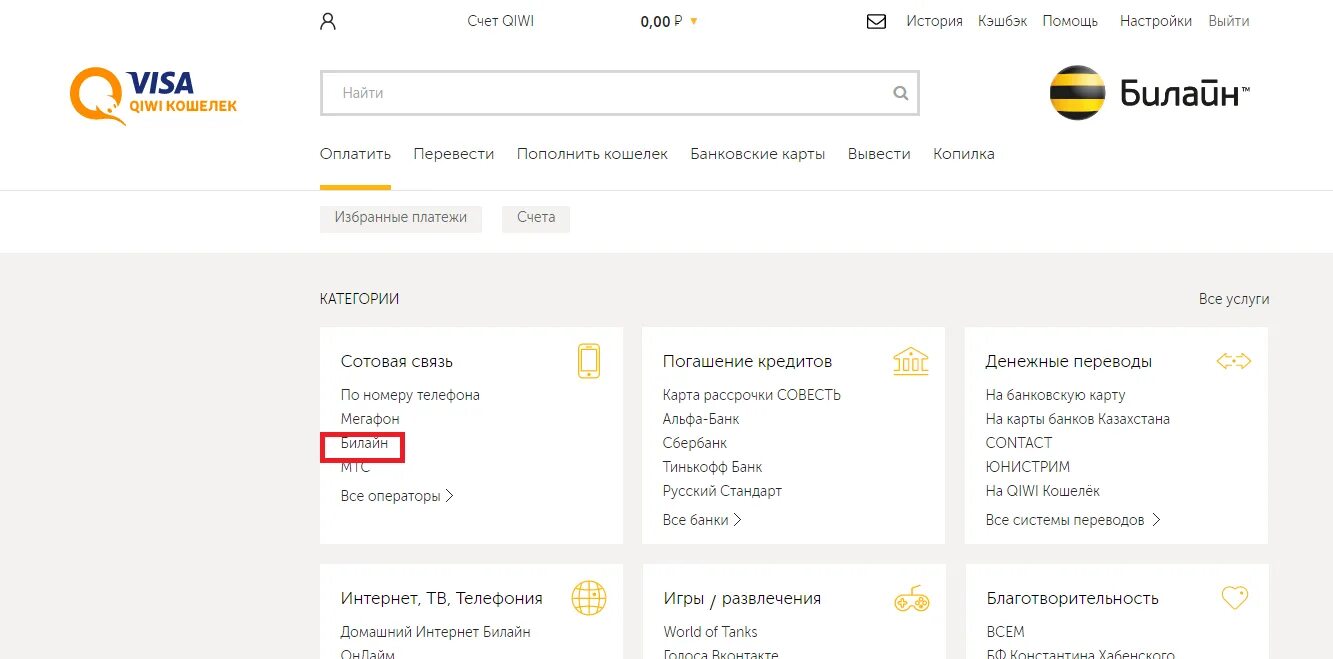Screen dimensions: 1333x659
Task: Click the search magnifier icon
Action: point(901,93)
